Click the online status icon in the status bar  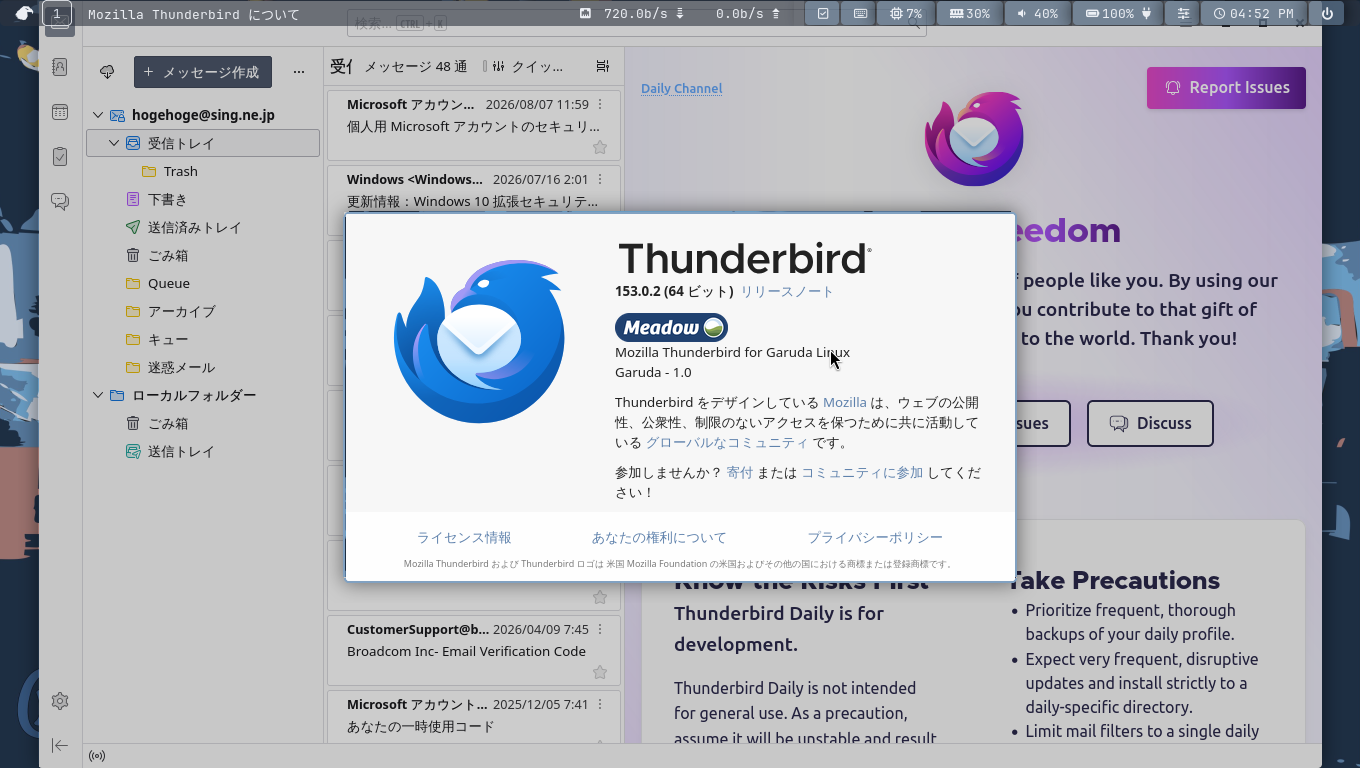click(x=97, y=756)
